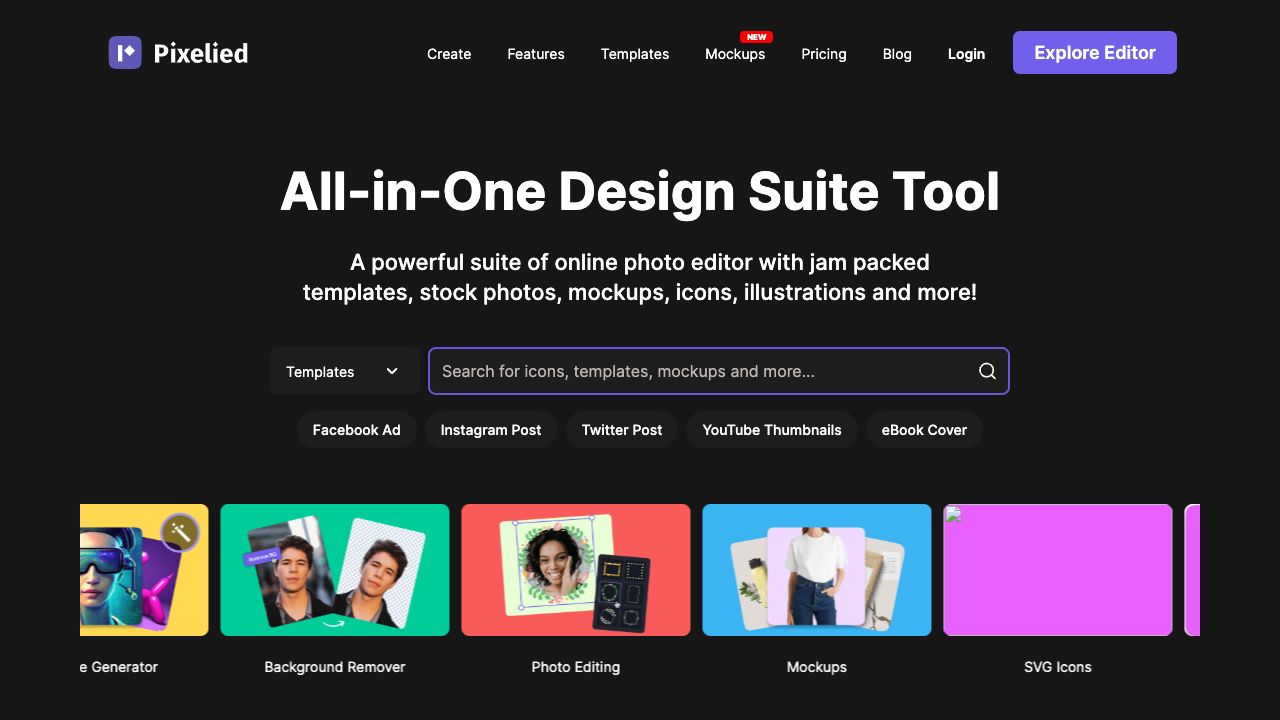Select the Twitter Post chip
This screenshot has width=1280, height=720.
point(622,430)
